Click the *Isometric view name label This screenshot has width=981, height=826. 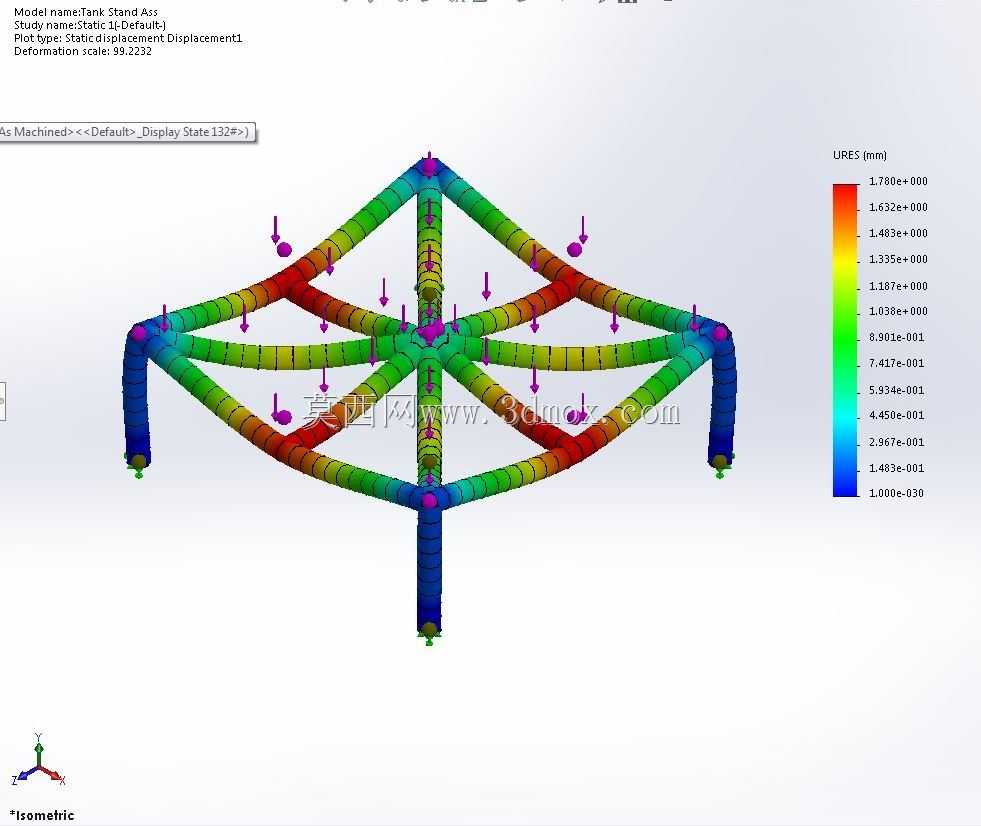point(42,815)
